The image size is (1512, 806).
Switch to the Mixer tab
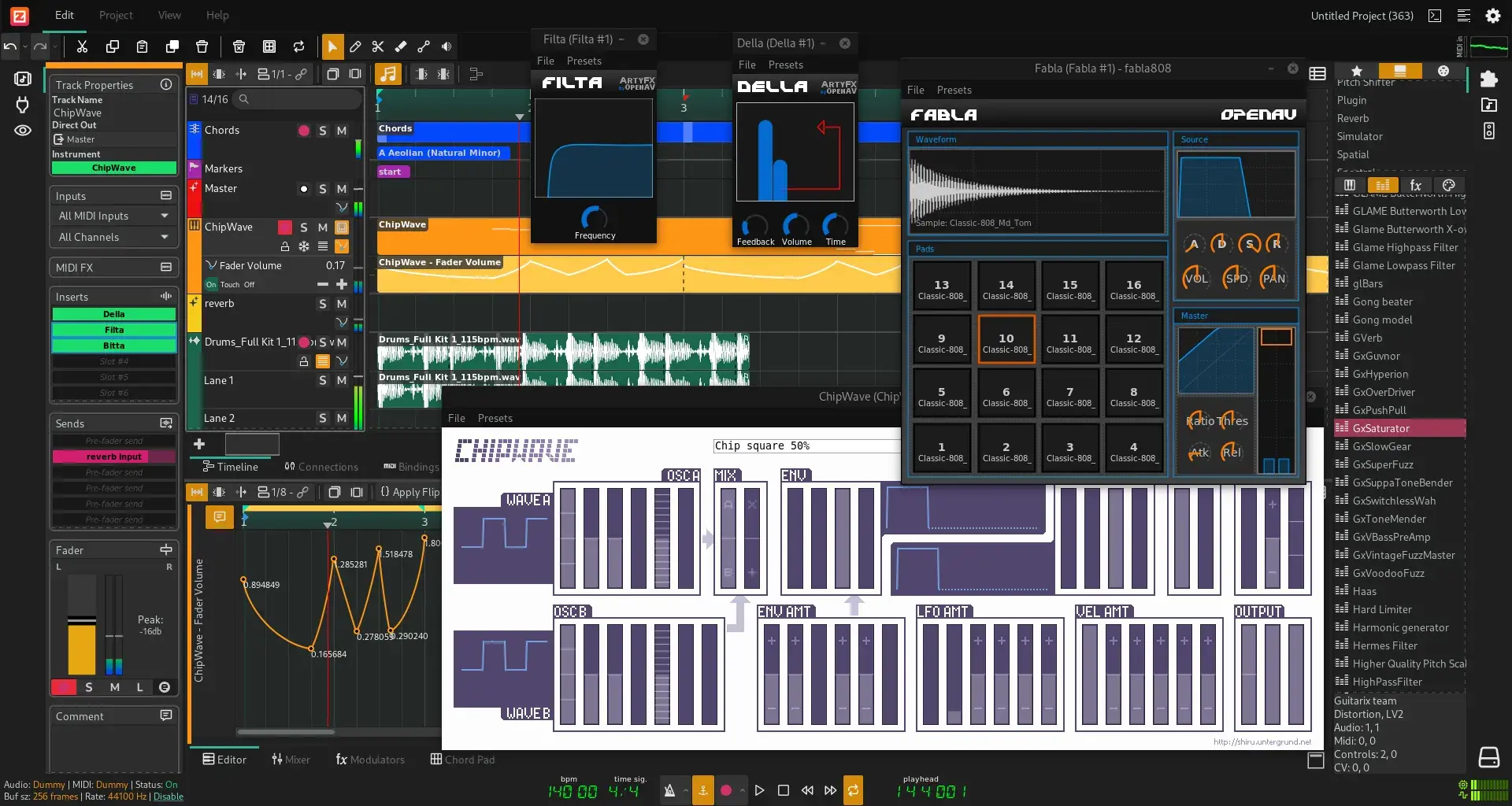291,760
